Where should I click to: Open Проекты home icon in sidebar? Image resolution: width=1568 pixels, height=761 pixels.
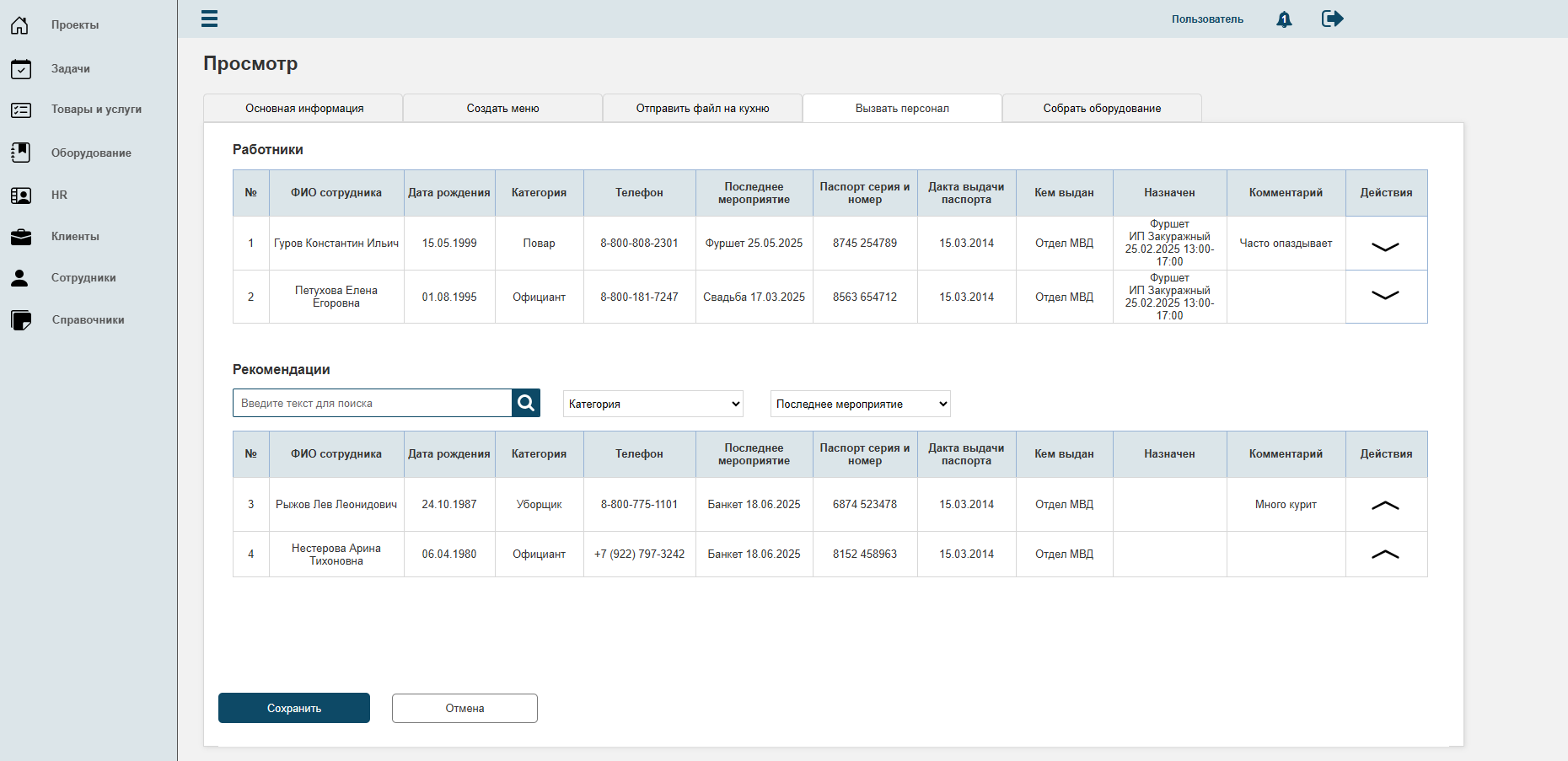[20, 25]
